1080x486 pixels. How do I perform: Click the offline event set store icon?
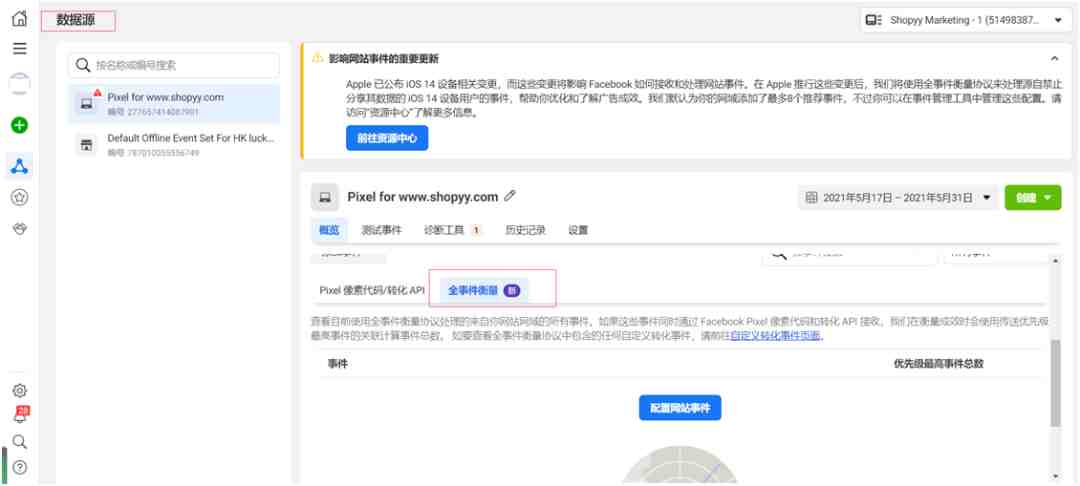tap(87, 145)
